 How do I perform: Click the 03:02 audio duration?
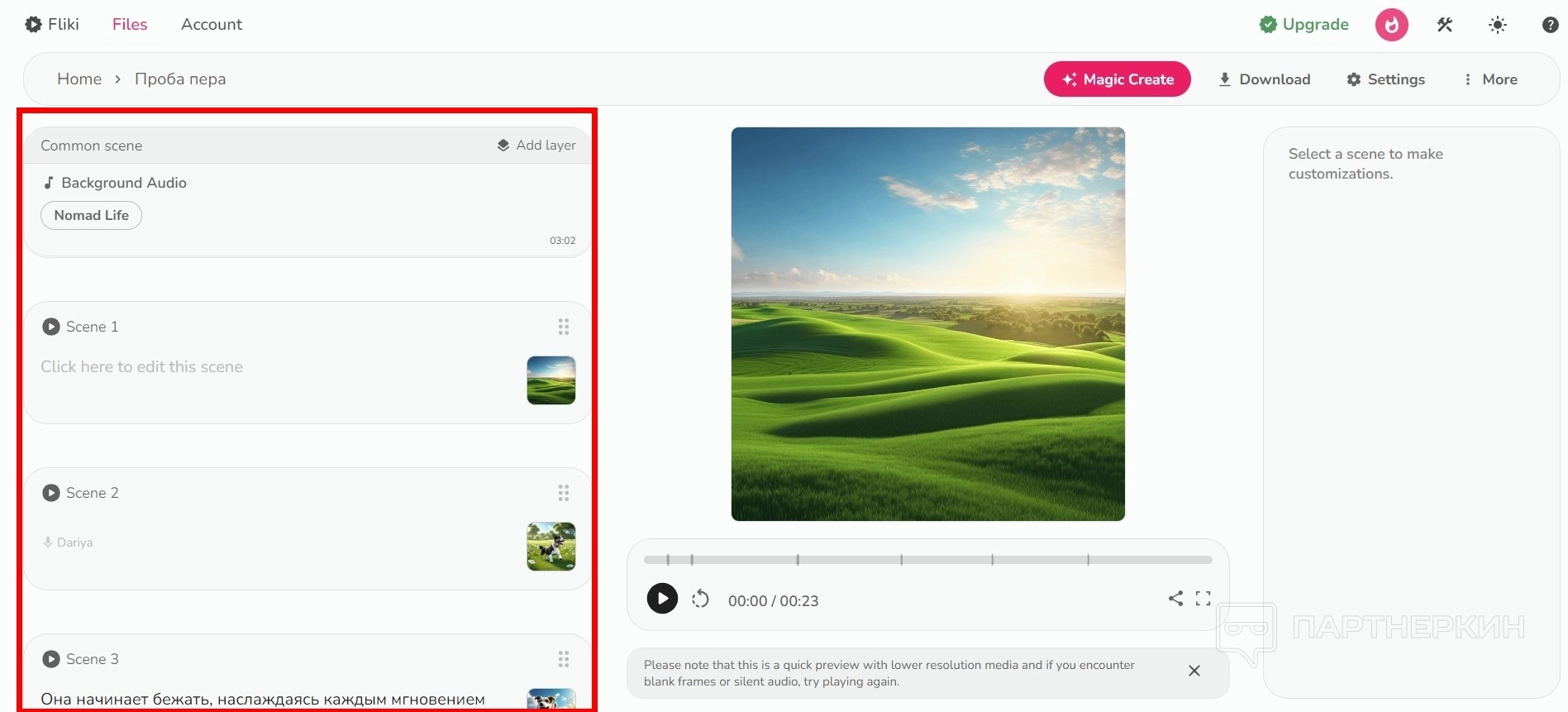(563, 241)
